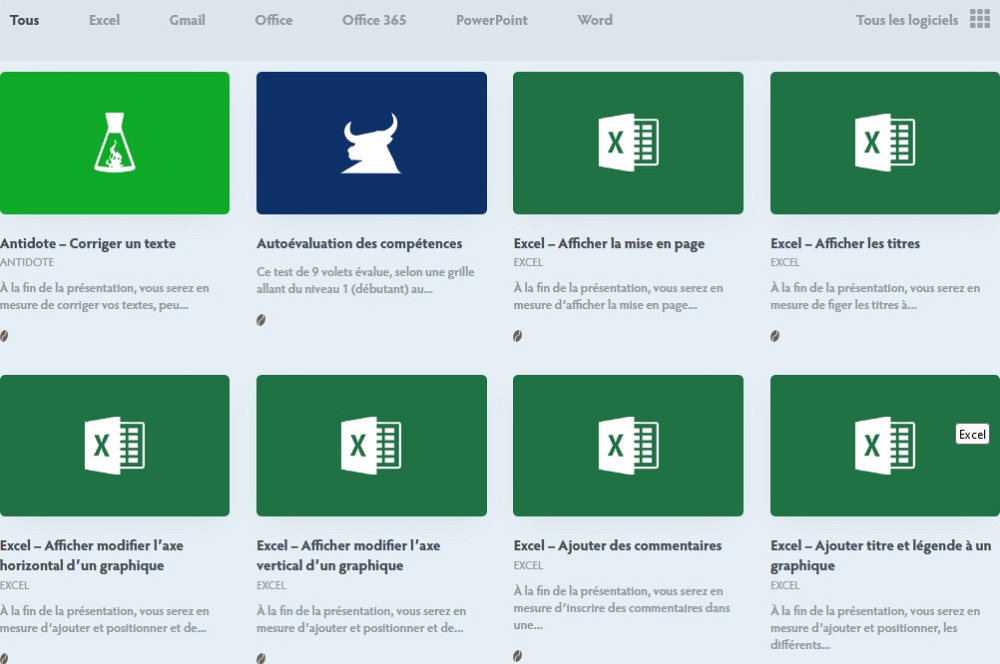Click coffee bean icon under Antidote course
Screen dimensions: 1000x664
[4, 336]
